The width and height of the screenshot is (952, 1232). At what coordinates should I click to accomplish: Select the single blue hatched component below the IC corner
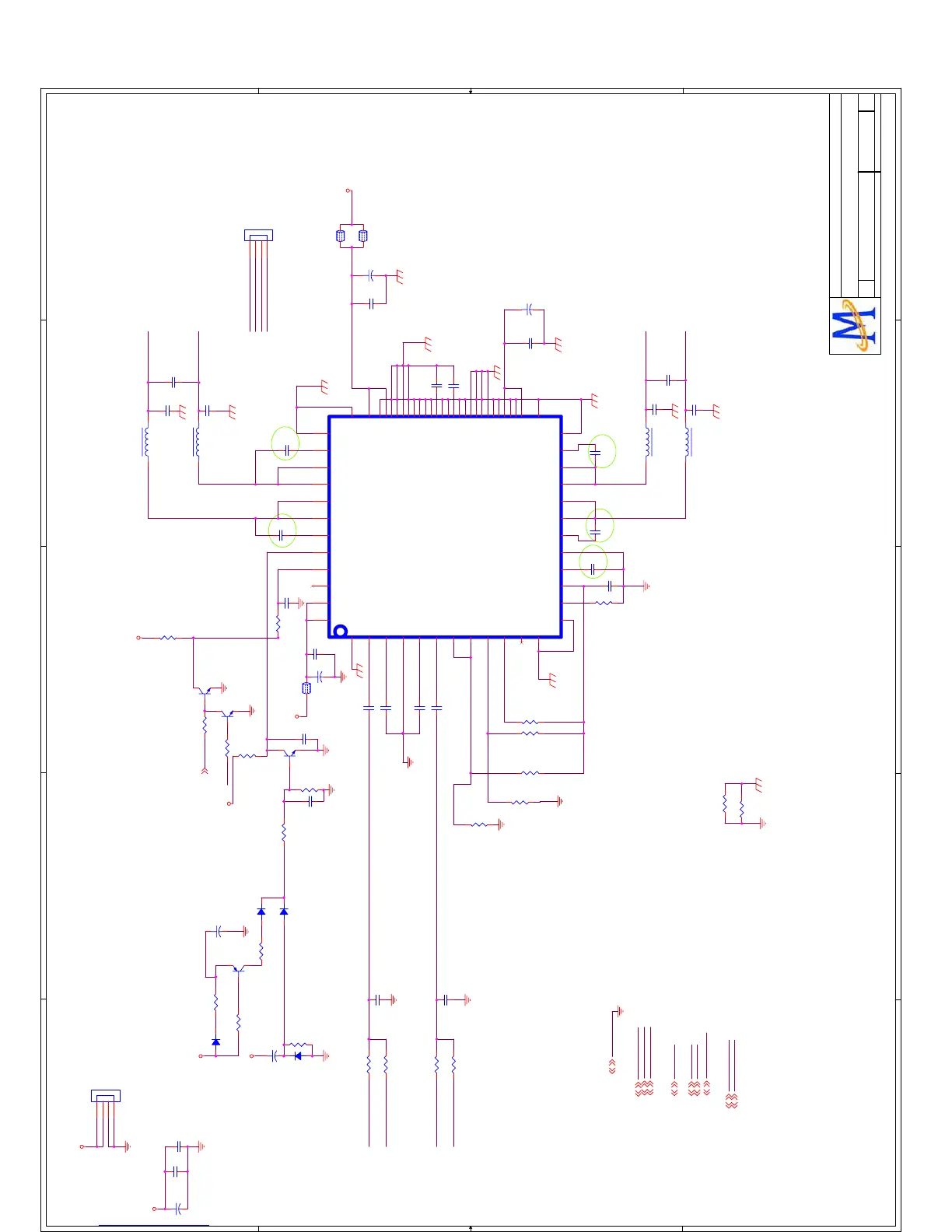(306, 688)
